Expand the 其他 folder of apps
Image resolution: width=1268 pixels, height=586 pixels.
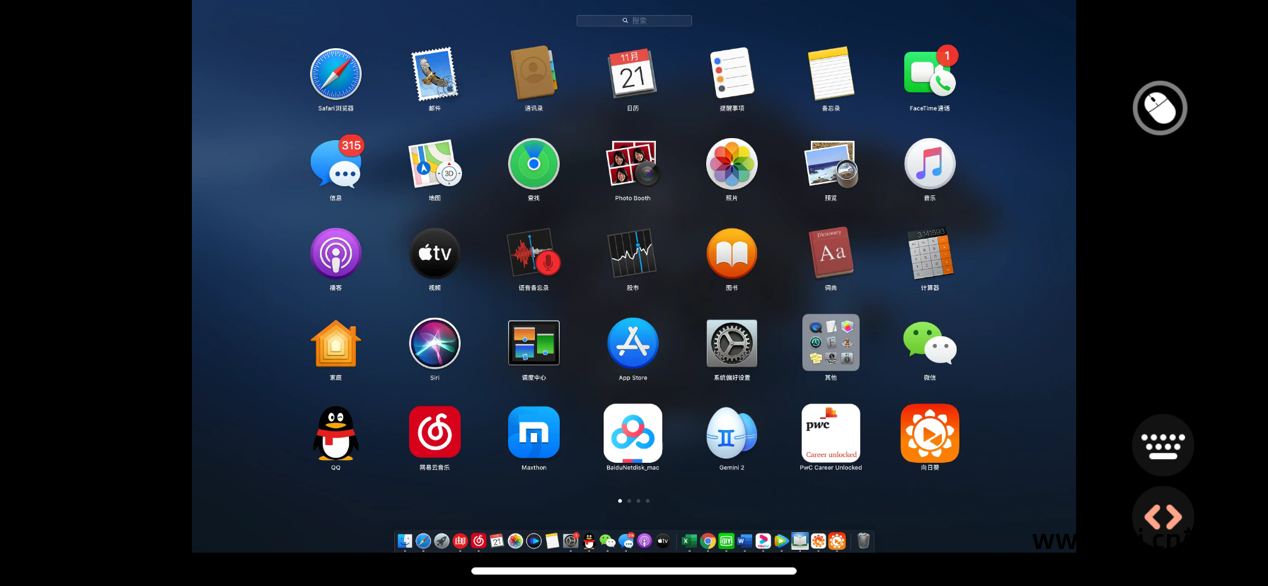831,343
